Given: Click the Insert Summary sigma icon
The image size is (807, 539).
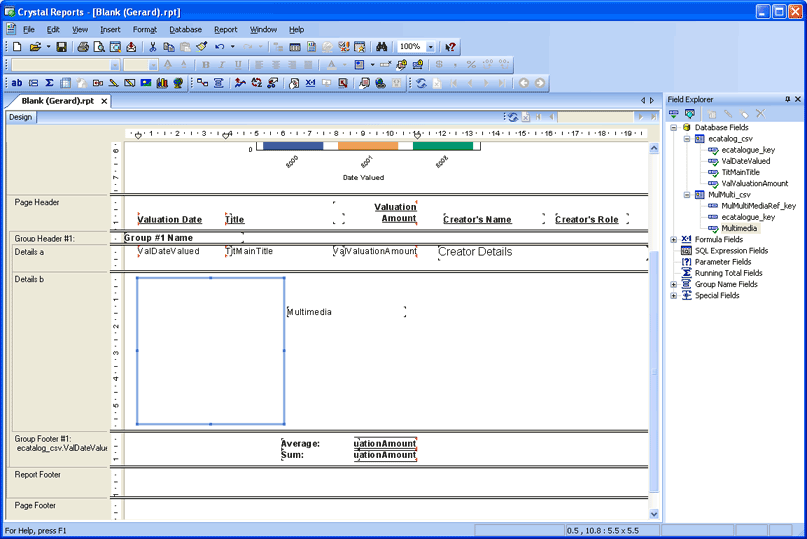Looking at the screenshot, I should tap(49, 83).
